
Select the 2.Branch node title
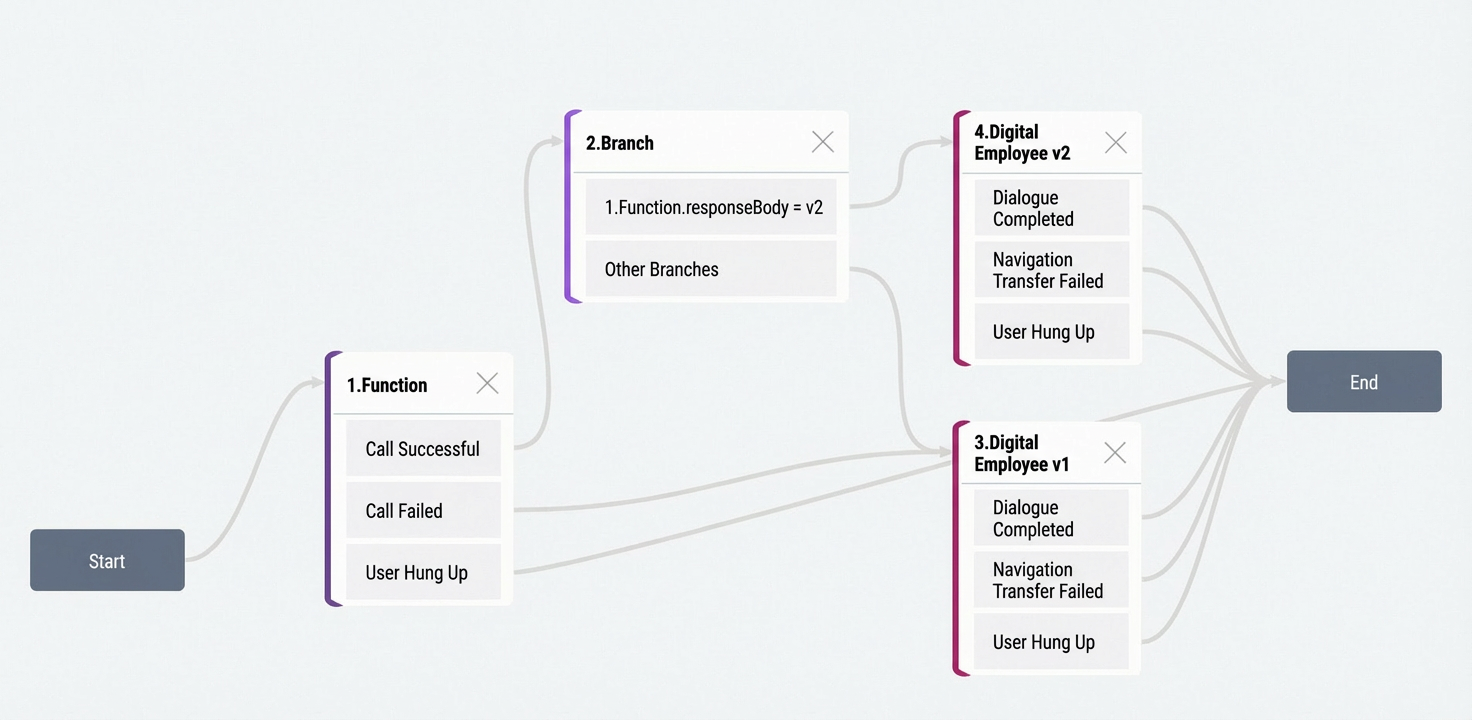pyautogui.click(x=620, y=143)
